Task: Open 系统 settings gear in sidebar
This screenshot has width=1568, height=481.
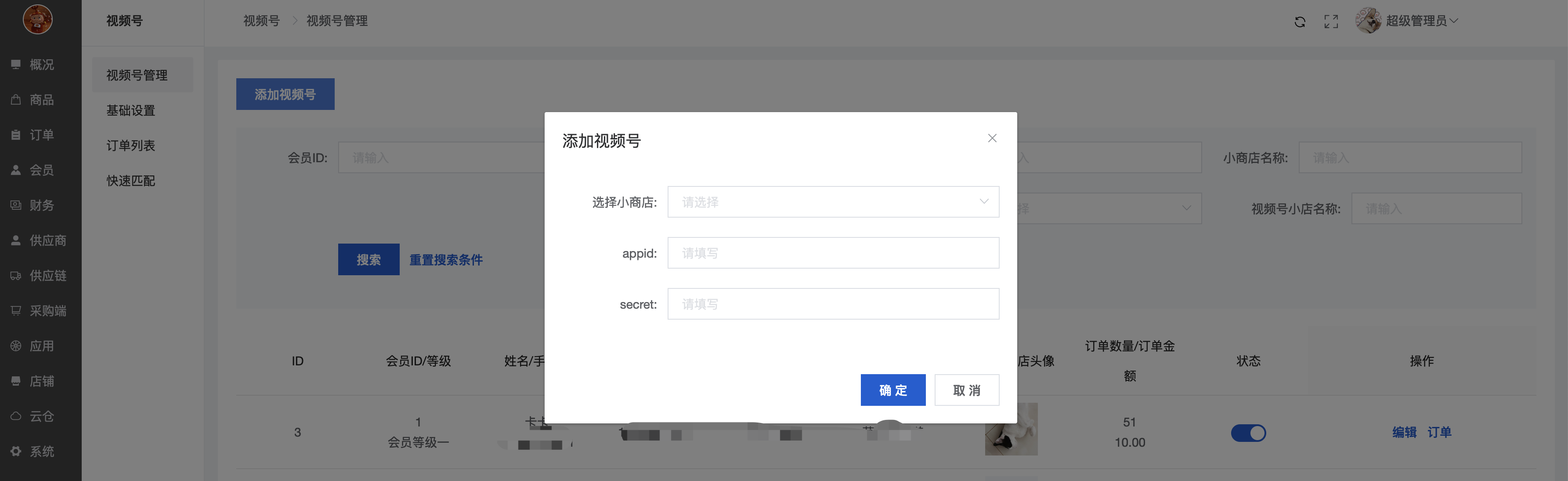Action: point(41,452)
